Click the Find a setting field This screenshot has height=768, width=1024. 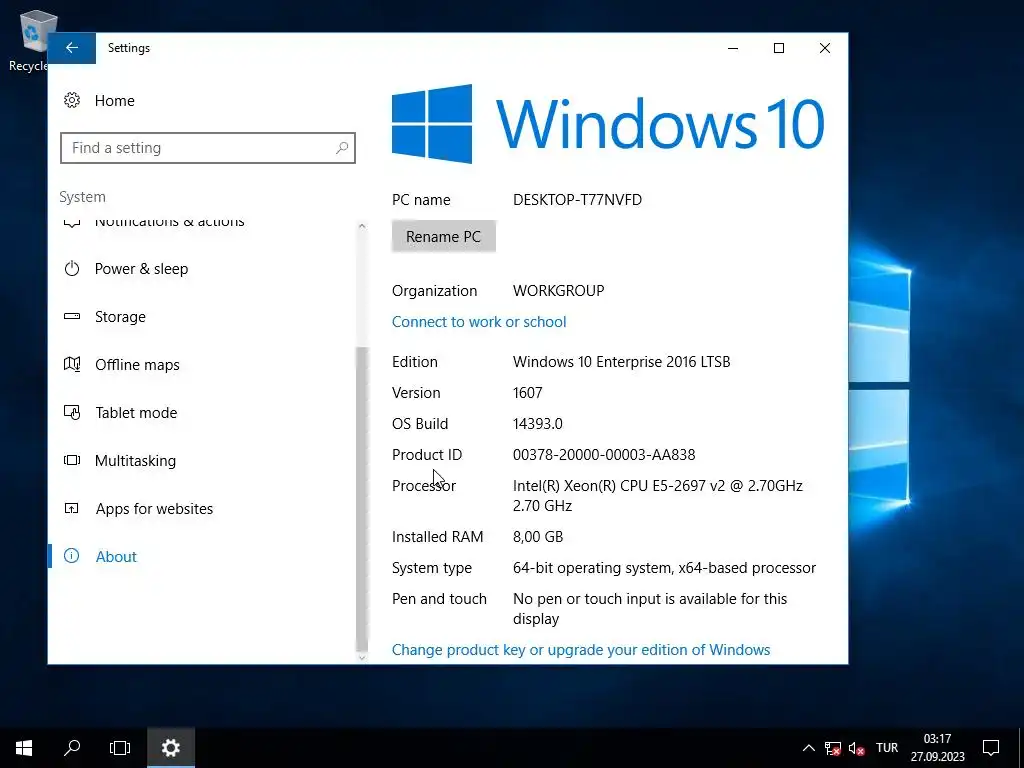coord(208,148)
